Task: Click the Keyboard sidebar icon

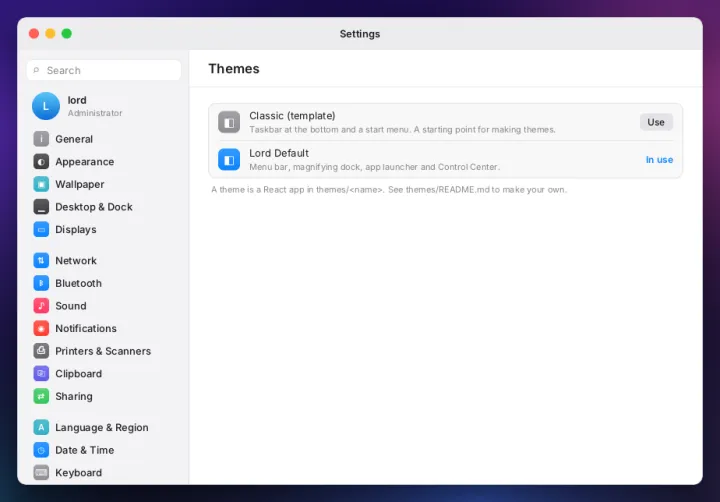Action: click(x=41, y=472)
